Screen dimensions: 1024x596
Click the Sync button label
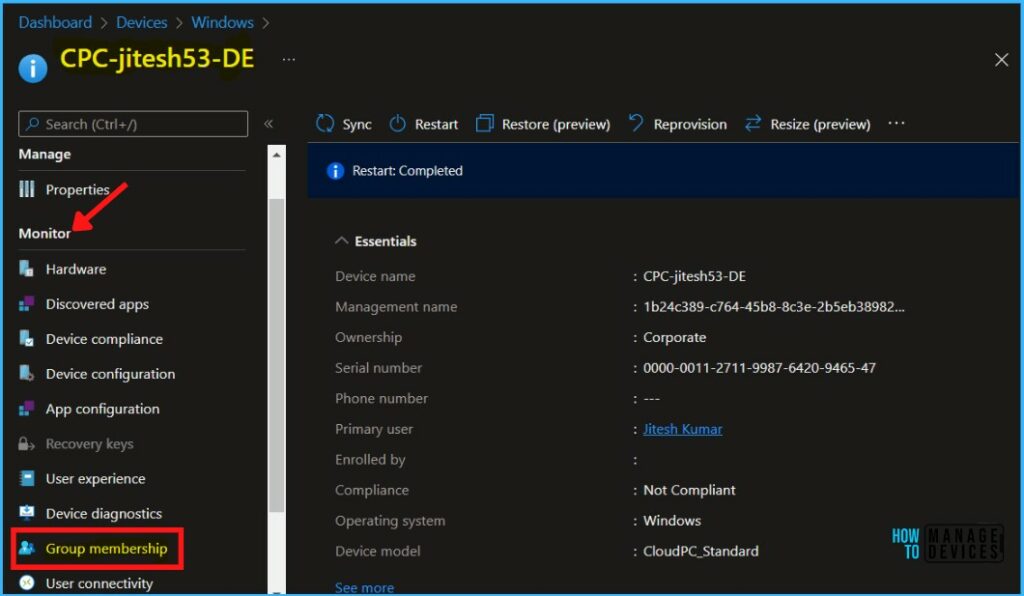[x=357, y=124]
